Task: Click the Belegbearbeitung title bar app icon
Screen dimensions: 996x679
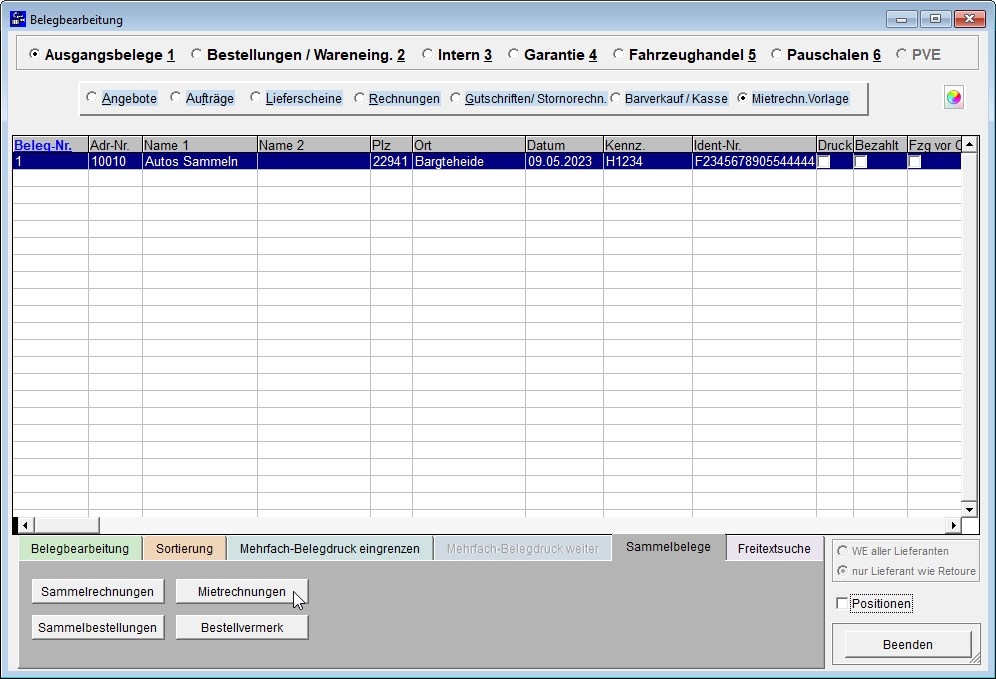Action: coord(18,19)
